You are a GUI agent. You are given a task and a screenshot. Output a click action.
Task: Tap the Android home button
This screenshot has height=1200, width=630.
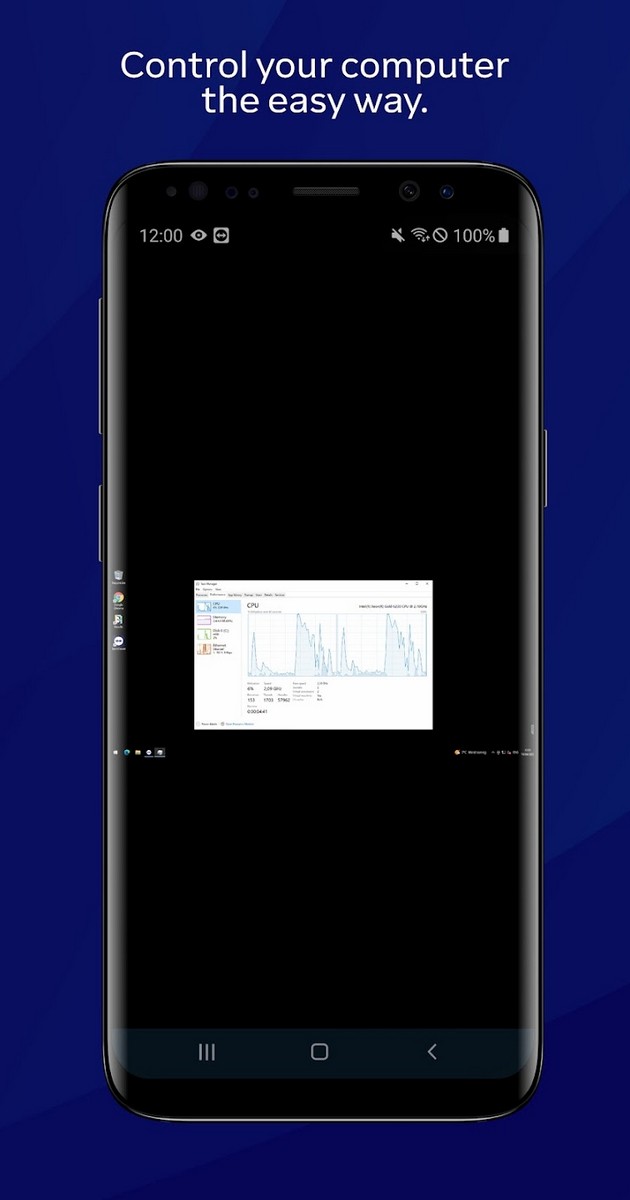[x=319, y=1051]
